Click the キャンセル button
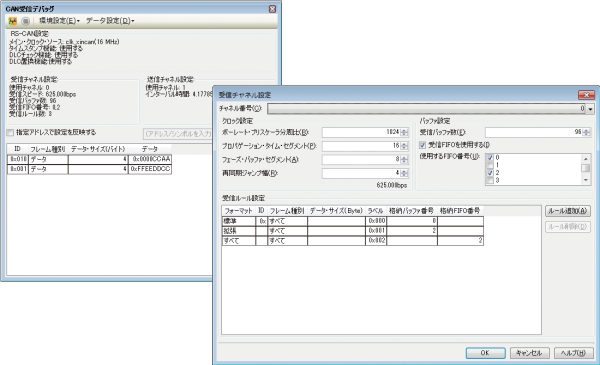Viewport: 600px width, 365px height. pyautogui.click(x=529, y=353)
